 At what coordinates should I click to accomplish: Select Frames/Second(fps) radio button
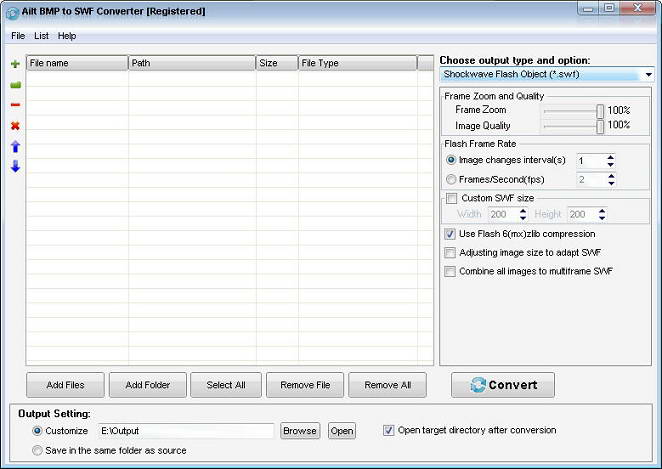451,179
